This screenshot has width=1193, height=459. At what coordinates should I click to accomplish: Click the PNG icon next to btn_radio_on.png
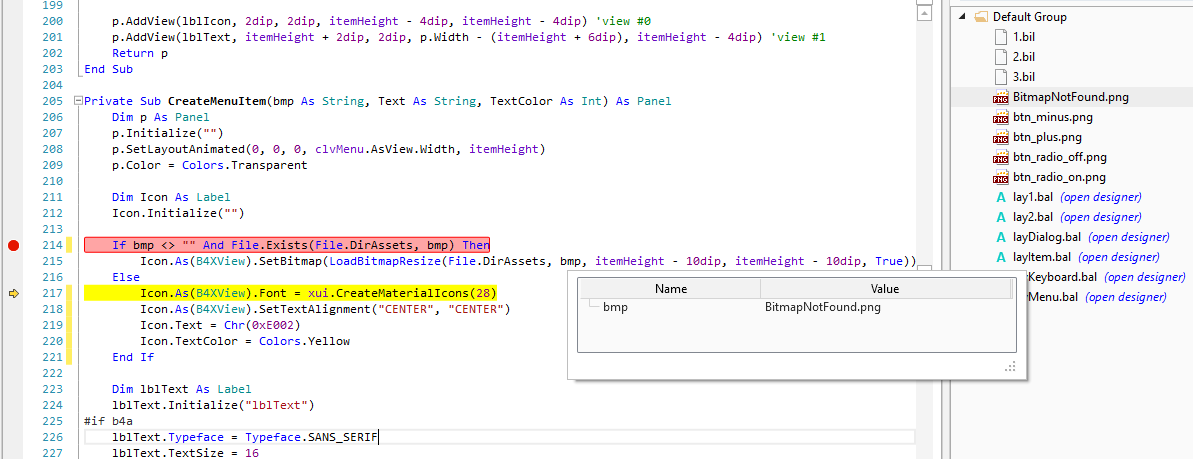click(x=1001, y=177)
